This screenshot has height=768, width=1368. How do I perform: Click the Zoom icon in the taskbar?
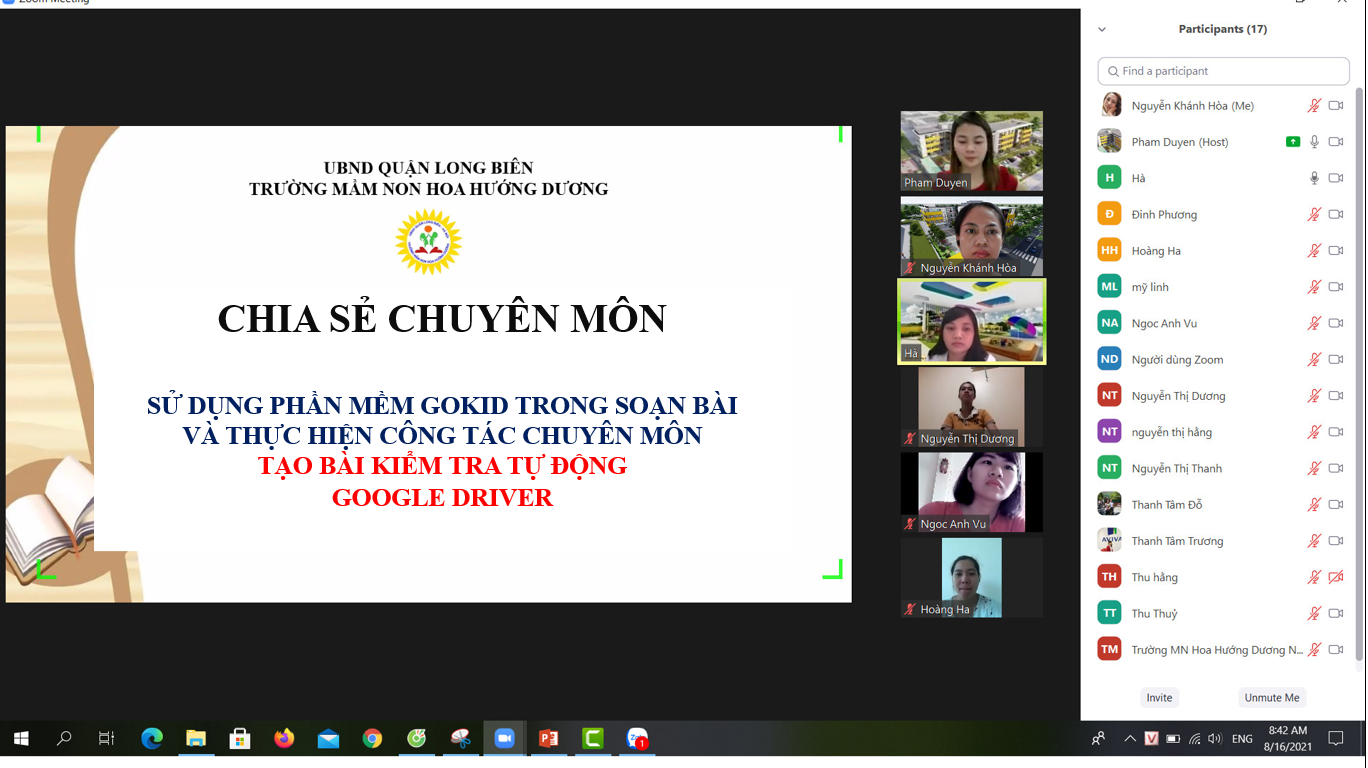coord(504,739)
